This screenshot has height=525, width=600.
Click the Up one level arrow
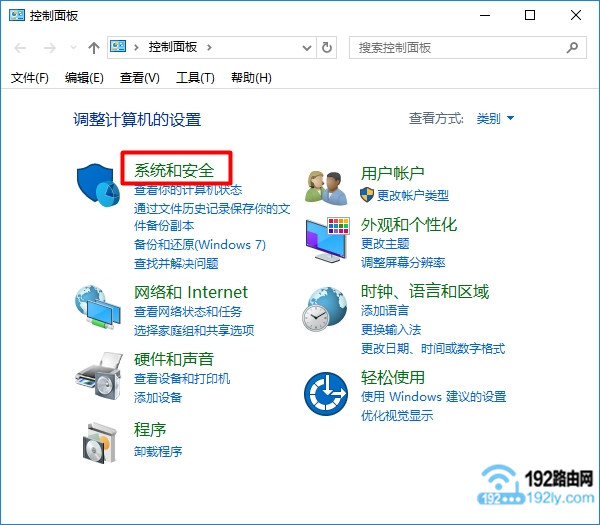(x=94, y=48)
